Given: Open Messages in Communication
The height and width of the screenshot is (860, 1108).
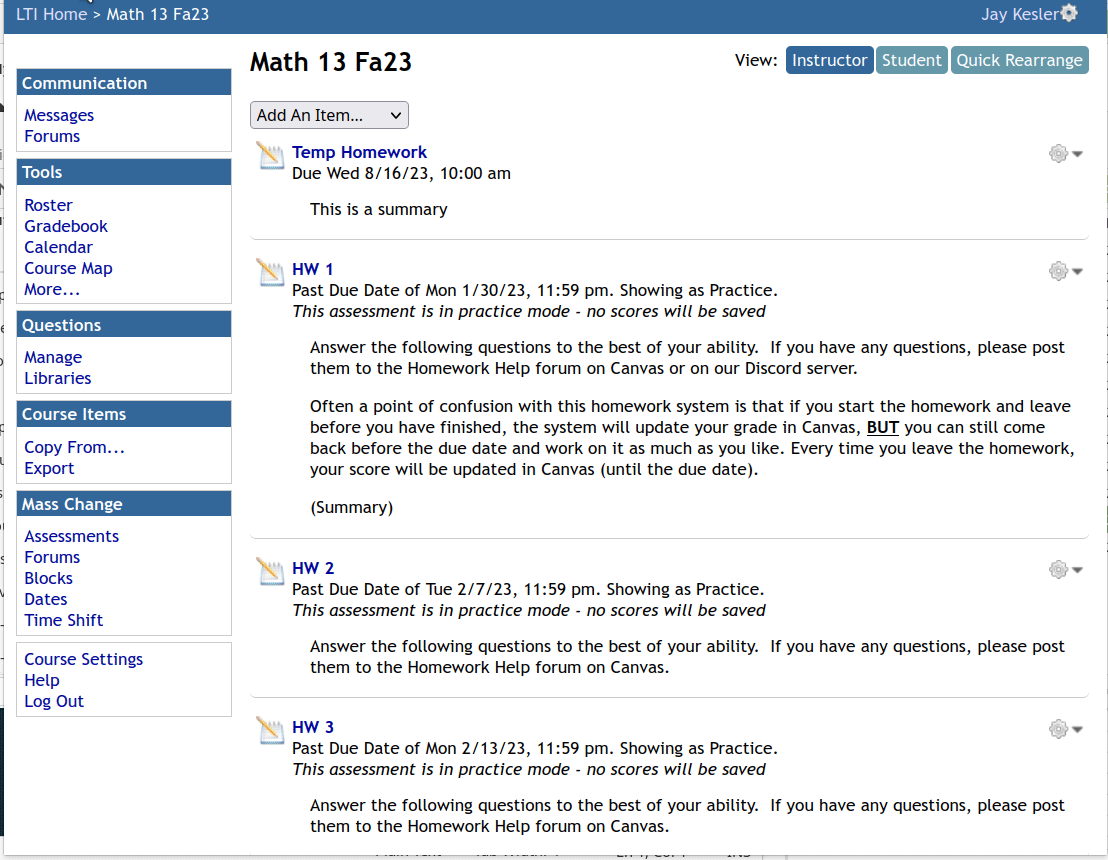Looking at the screenshot, I should (x=59, y=115).
